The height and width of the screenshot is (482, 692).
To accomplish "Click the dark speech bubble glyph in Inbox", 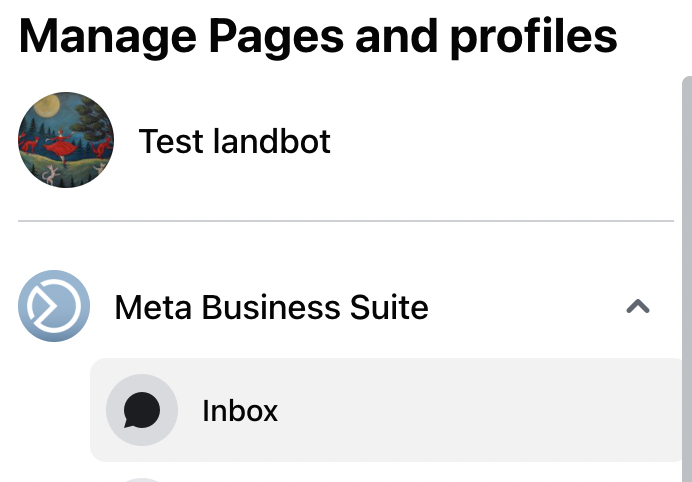I will point(142,410).
